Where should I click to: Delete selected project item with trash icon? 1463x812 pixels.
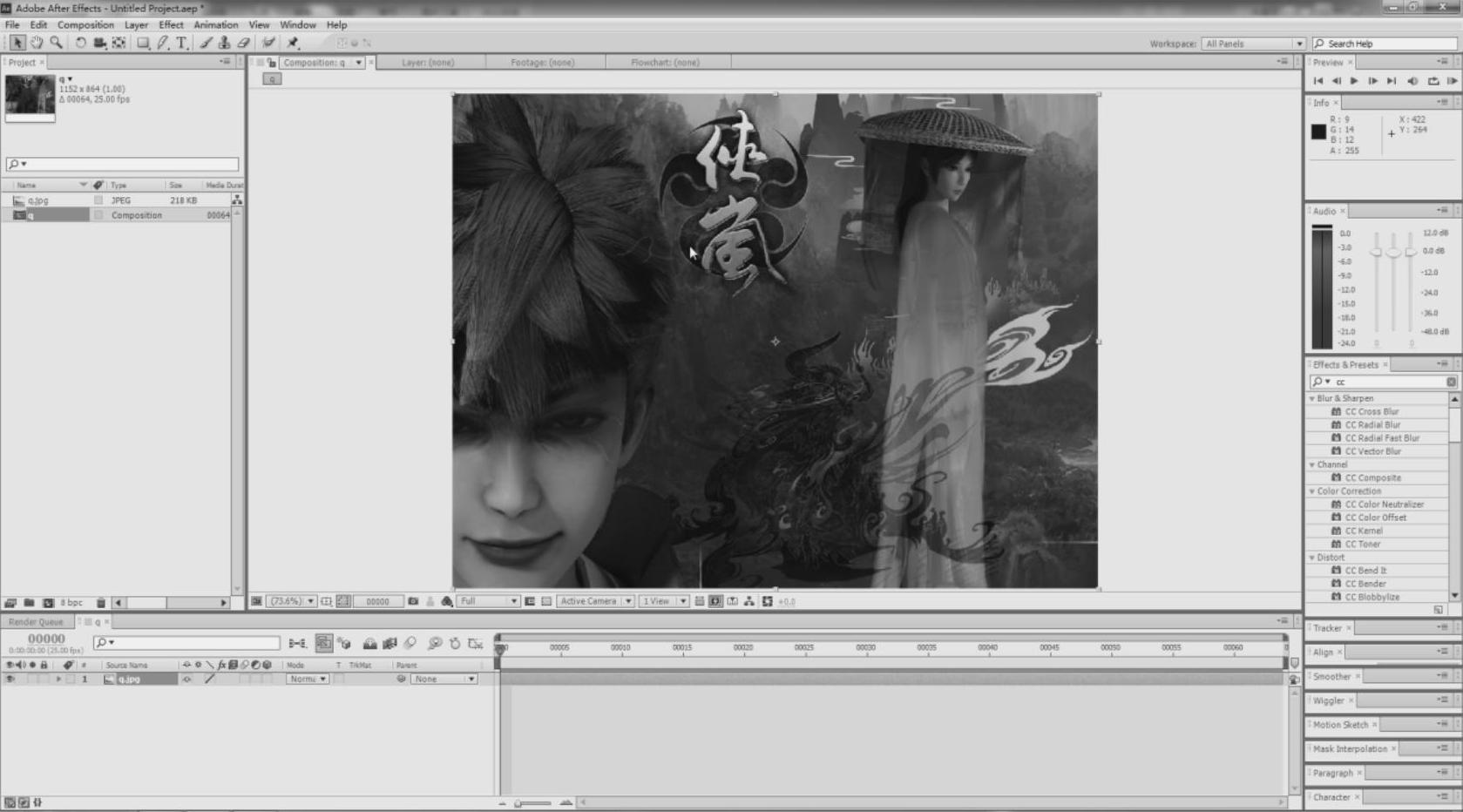[101, 603]
